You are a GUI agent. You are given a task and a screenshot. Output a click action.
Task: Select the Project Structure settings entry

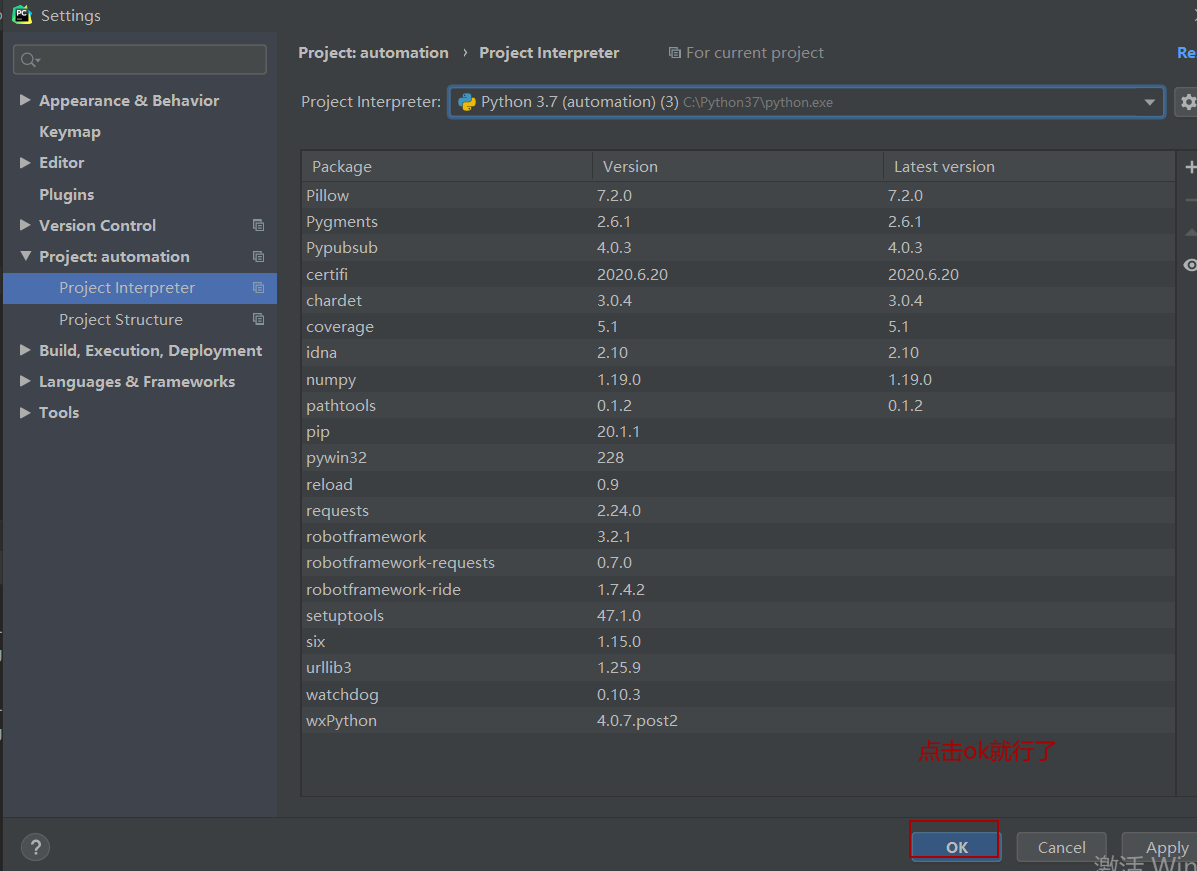tap(119, 319)
